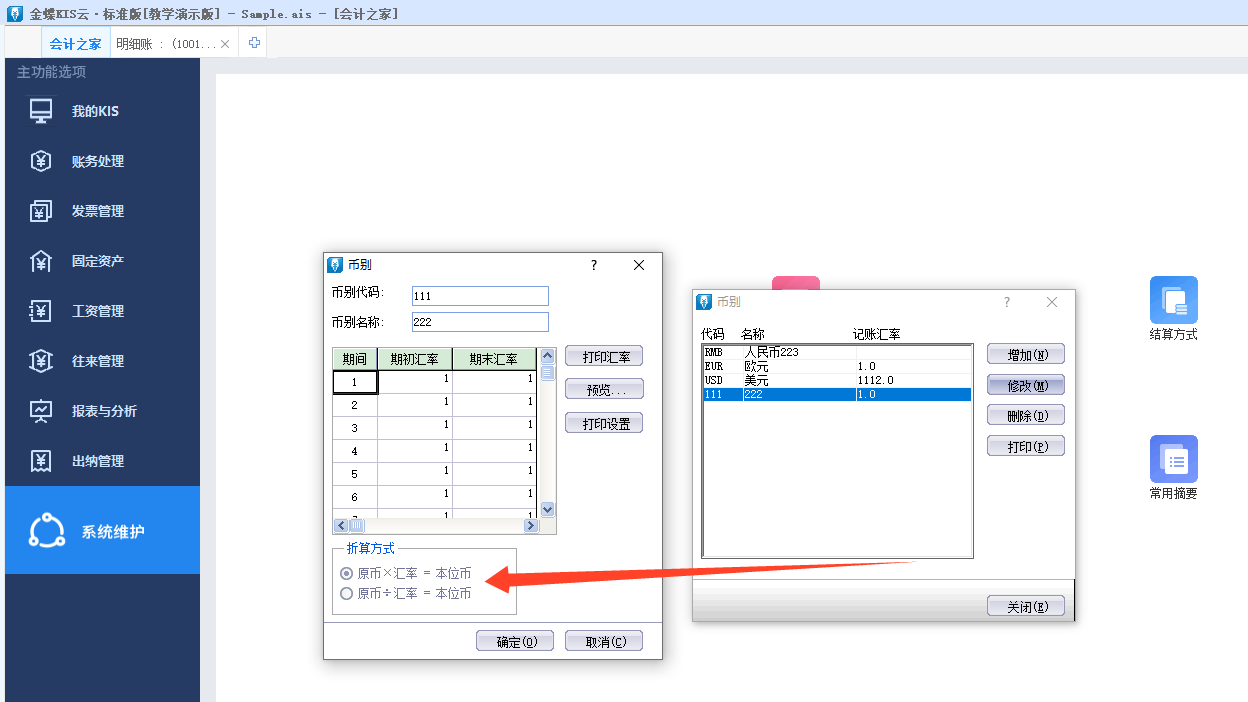Select 固定资产 in sidebar
This screenshot has width=1248, height=702.
point(97,261)
